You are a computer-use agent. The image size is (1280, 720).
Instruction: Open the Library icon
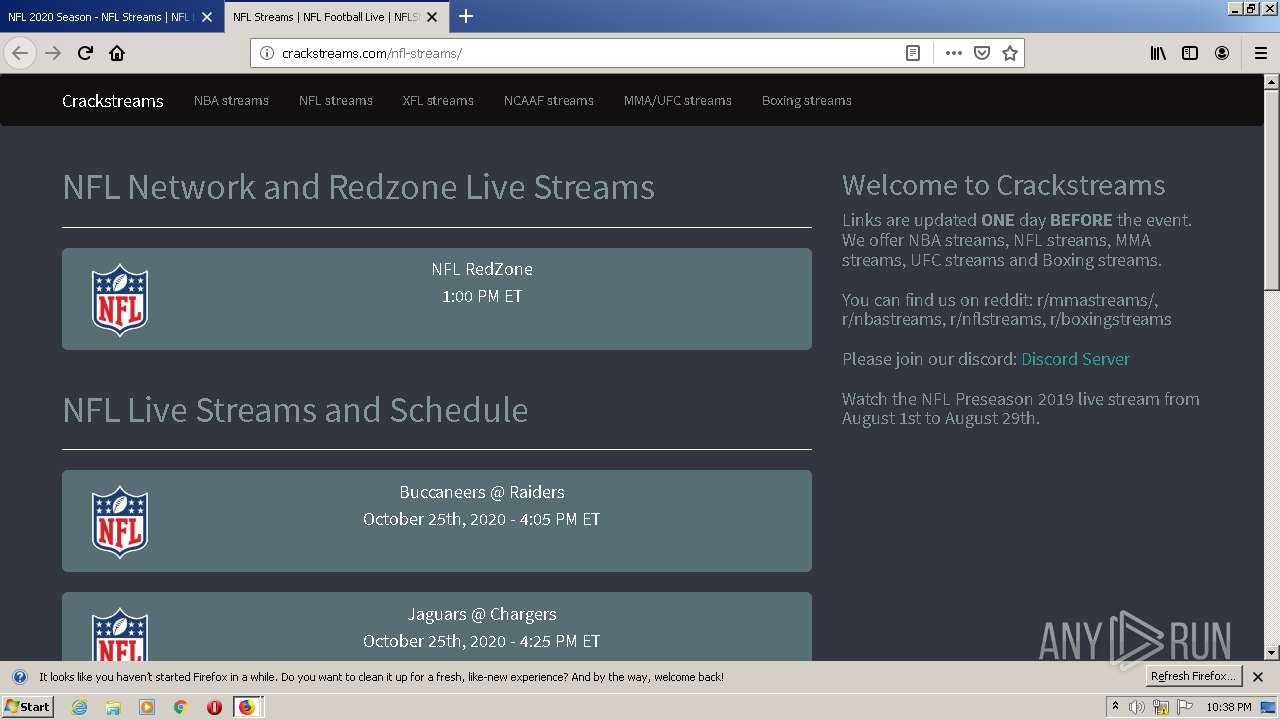click(1158, 53)
